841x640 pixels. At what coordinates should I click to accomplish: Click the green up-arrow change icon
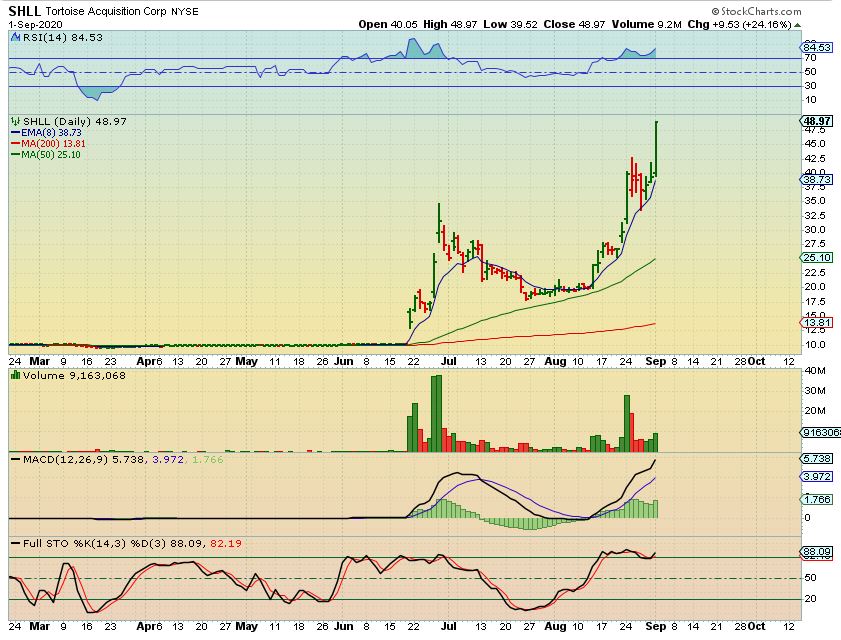coord(798,25)
